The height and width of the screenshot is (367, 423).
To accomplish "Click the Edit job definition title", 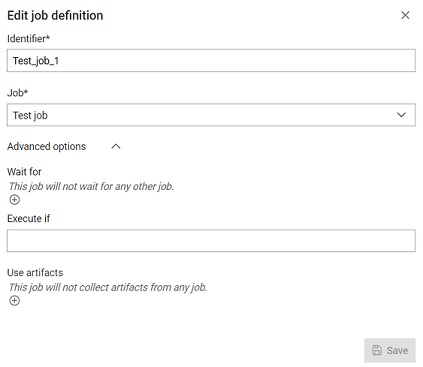I will click(55, 15).
